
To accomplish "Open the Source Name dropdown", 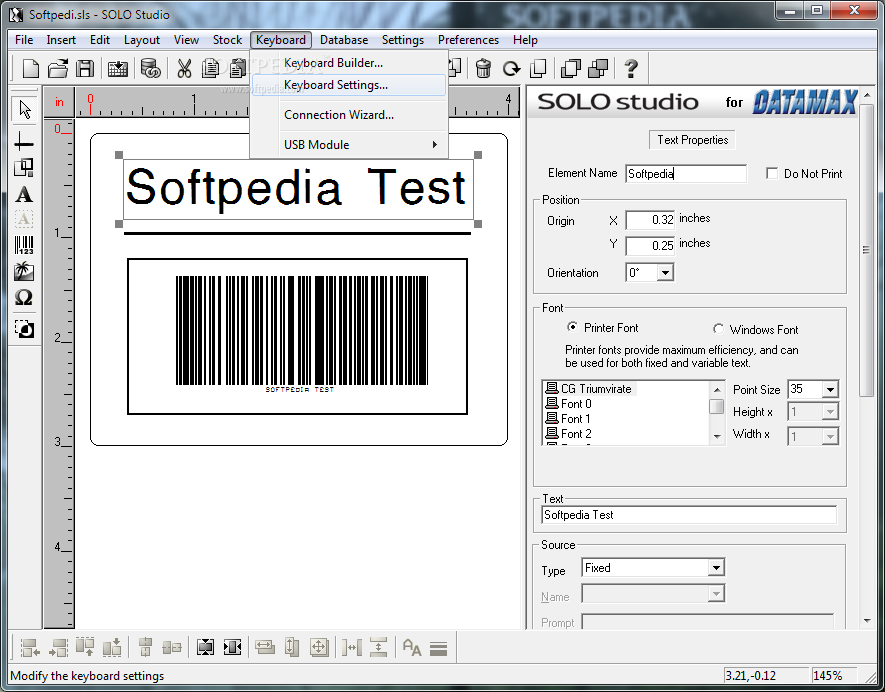I will [x=716, y=594].
